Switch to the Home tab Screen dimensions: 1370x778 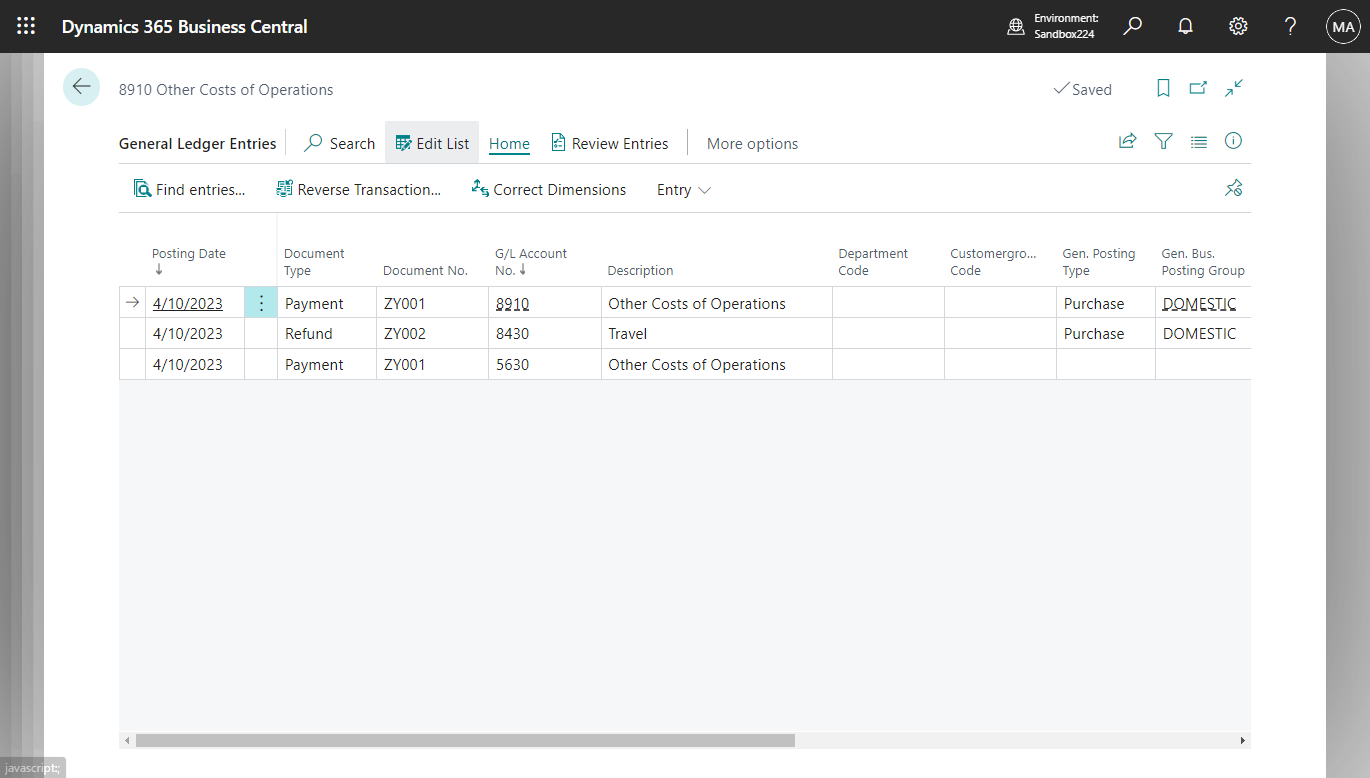509,143
